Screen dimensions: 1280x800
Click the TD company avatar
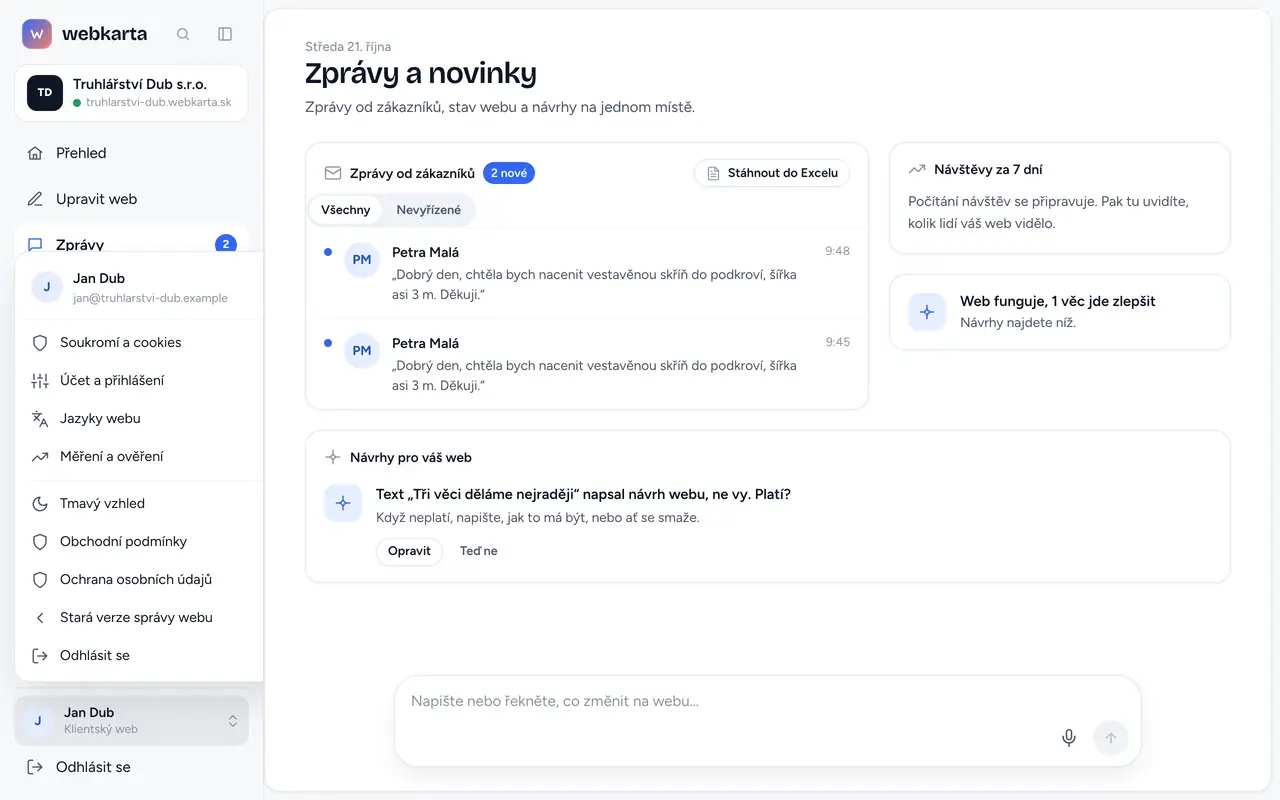(x=45, y=93)
